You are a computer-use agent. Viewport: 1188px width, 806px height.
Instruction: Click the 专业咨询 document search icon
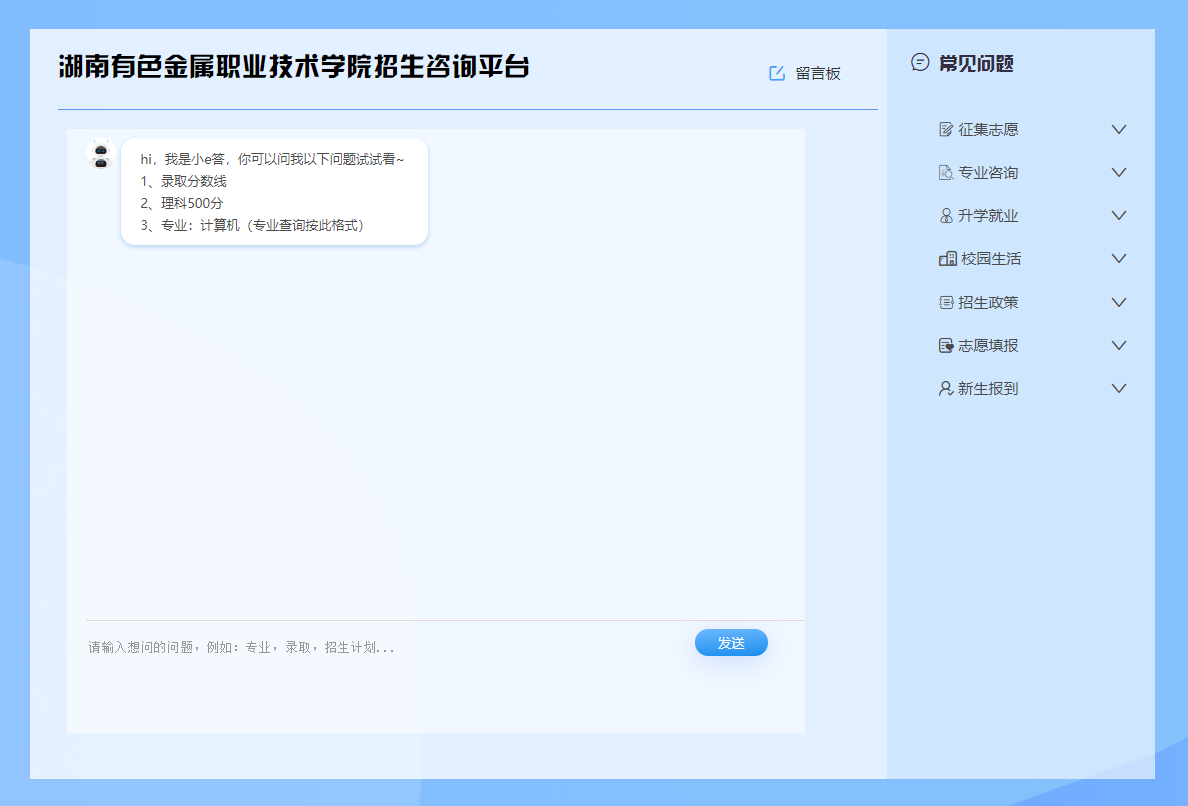946,173
